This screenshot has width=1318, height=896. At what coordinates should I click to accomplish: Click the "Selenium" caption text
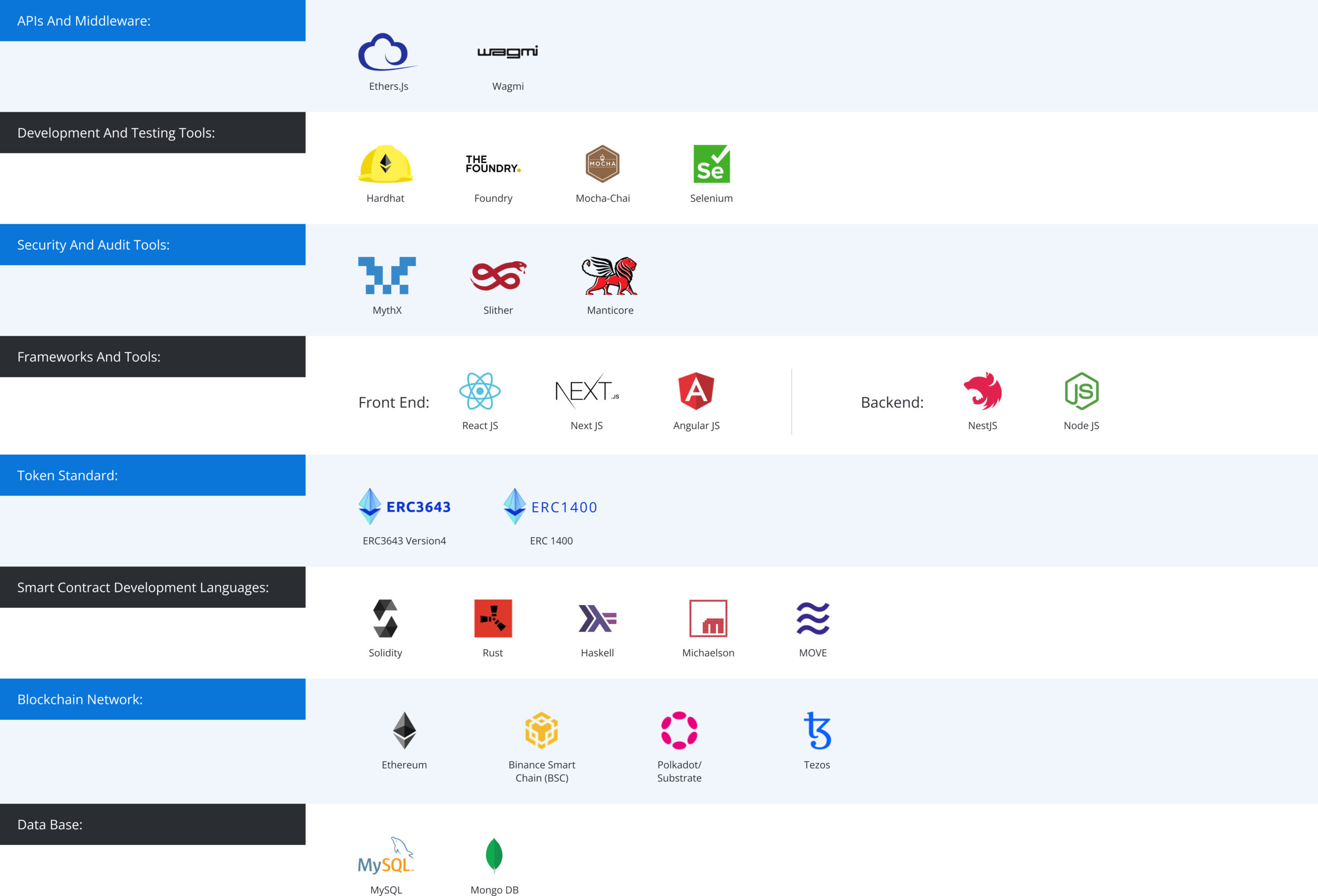coord(712,198)
